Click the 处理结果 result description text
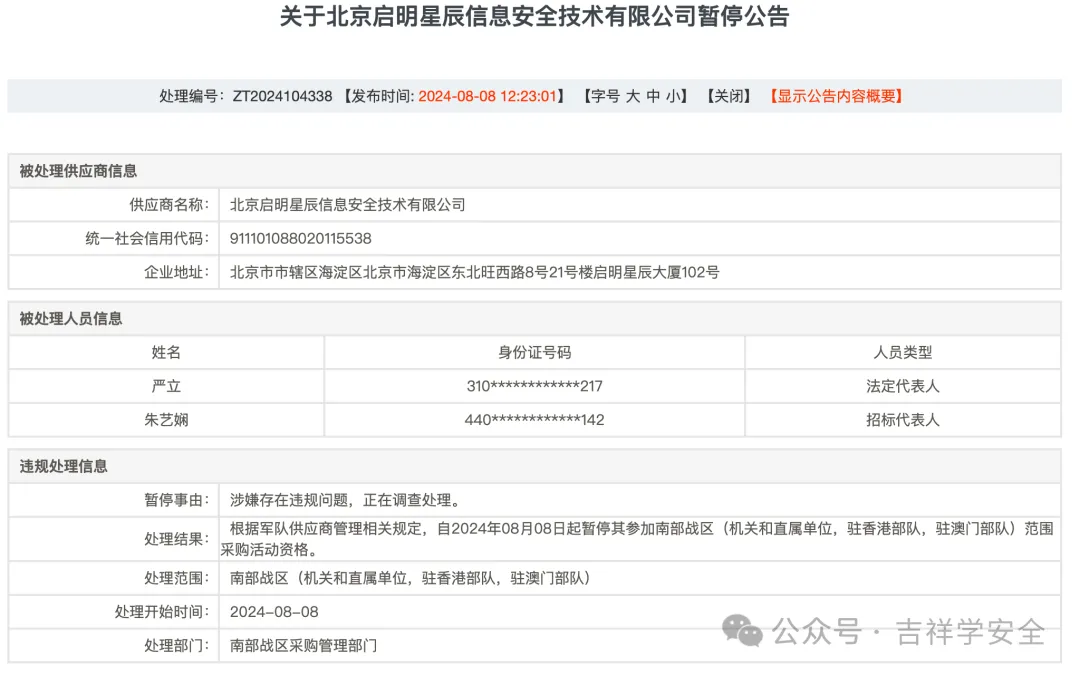1080x675 pixels. [637, 539]
